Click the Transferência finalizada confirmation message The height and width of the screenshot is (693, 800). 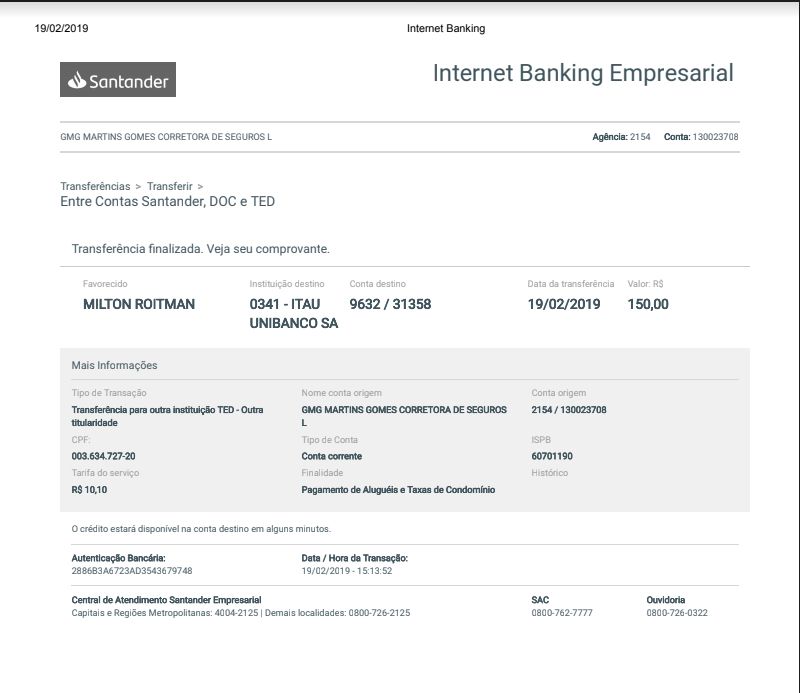click(201, 248)
